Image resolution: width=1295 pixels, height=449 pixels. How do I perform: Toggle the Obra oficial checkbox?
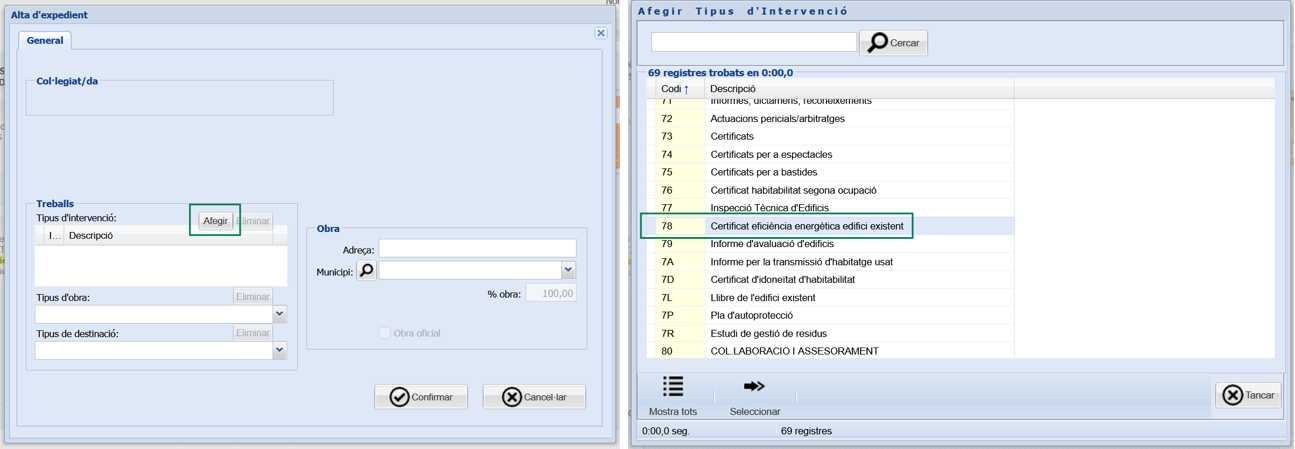[x=385, y=333]
